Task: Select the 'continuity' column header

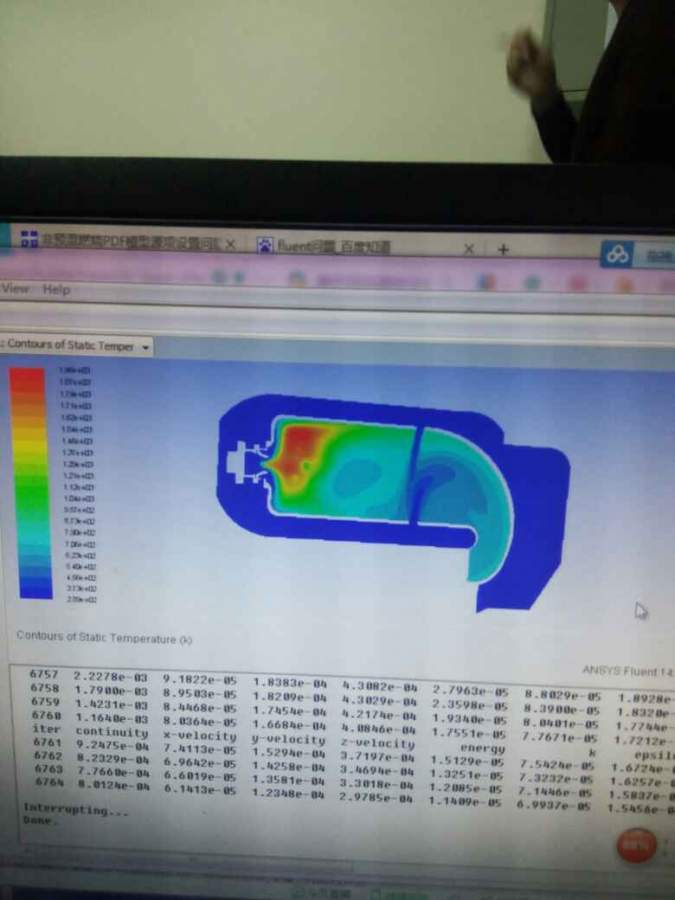Action: (111, 732)
